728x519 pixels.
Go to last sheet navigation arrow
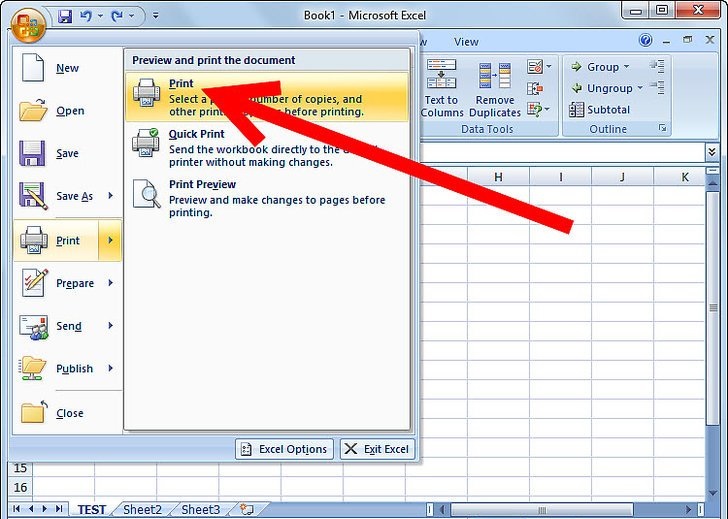click(59, 509)
